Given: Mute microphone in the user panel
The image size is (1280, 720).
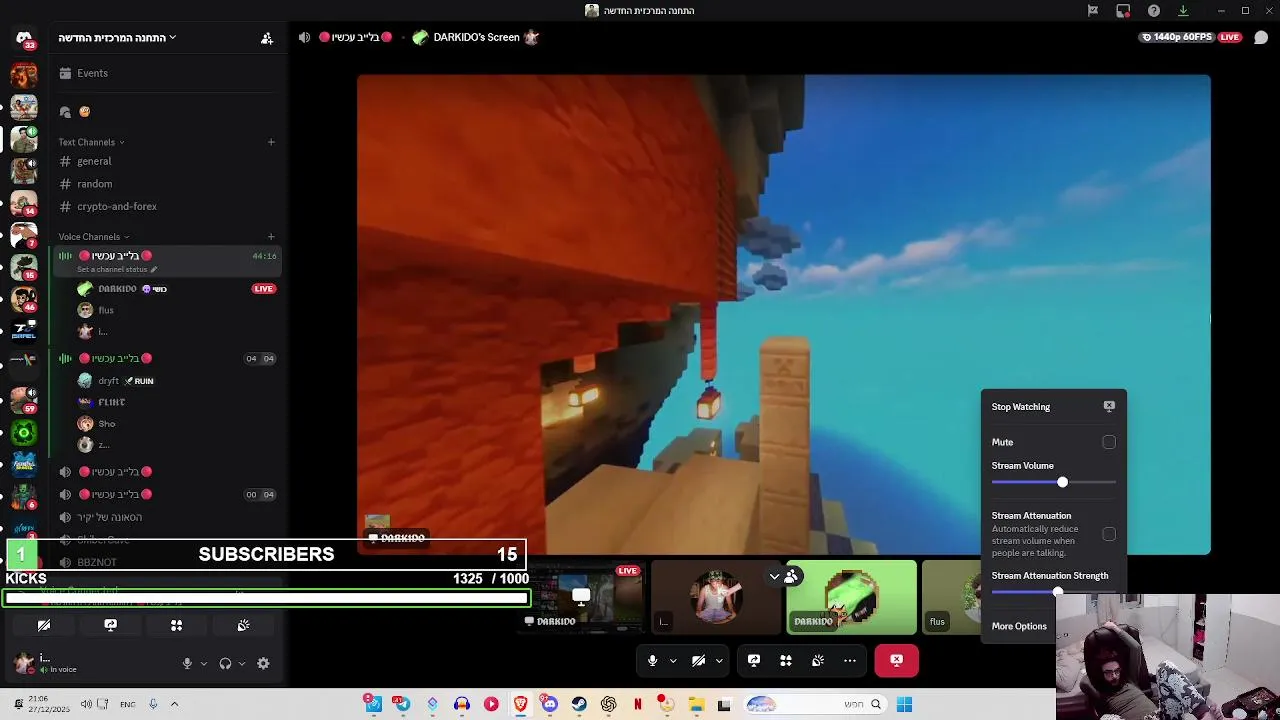Looking at the screenshot, I should click(187, 663).
